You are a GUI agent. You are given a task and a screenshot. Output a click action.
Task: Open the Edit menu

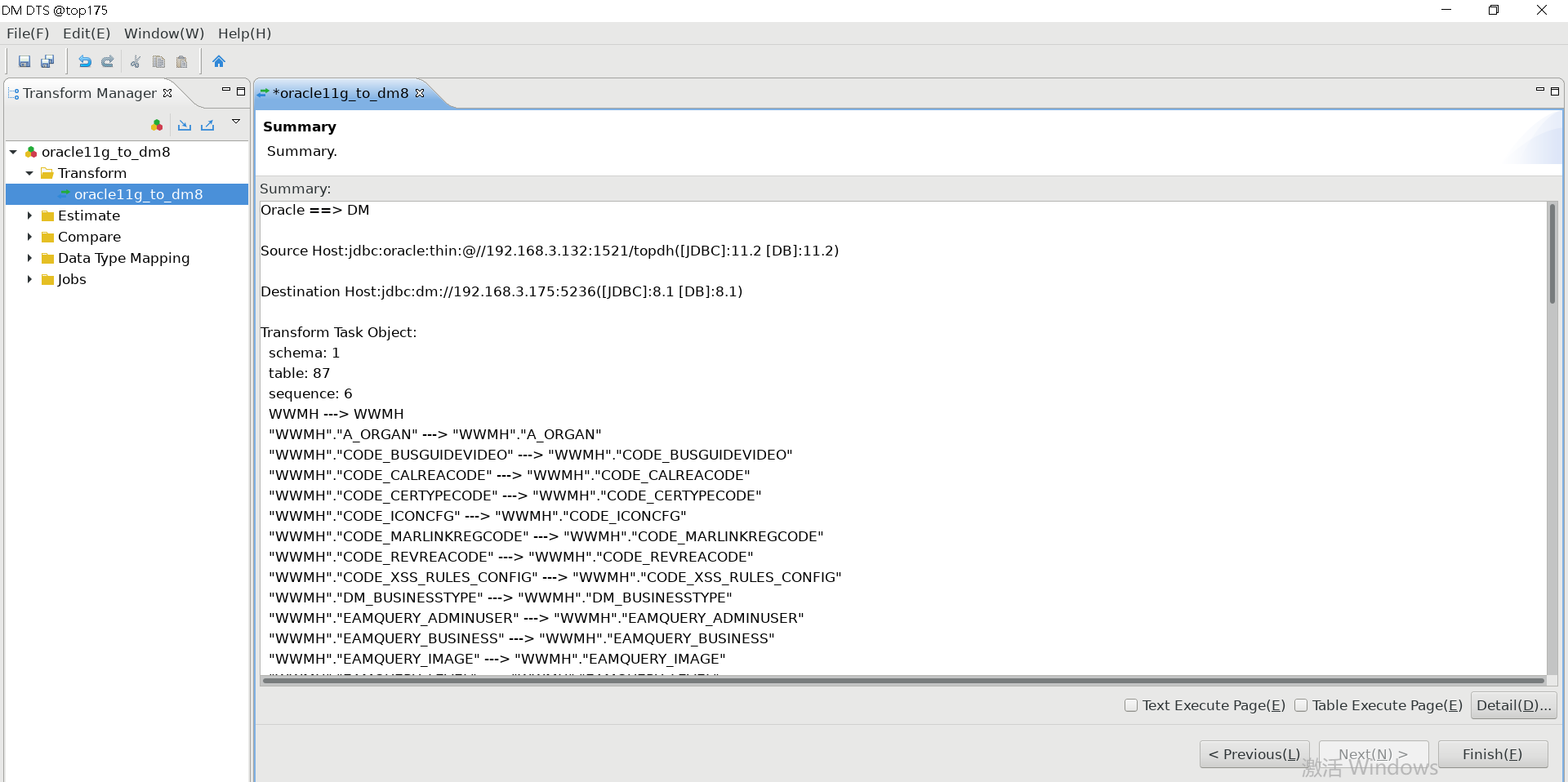pos(87,33)
